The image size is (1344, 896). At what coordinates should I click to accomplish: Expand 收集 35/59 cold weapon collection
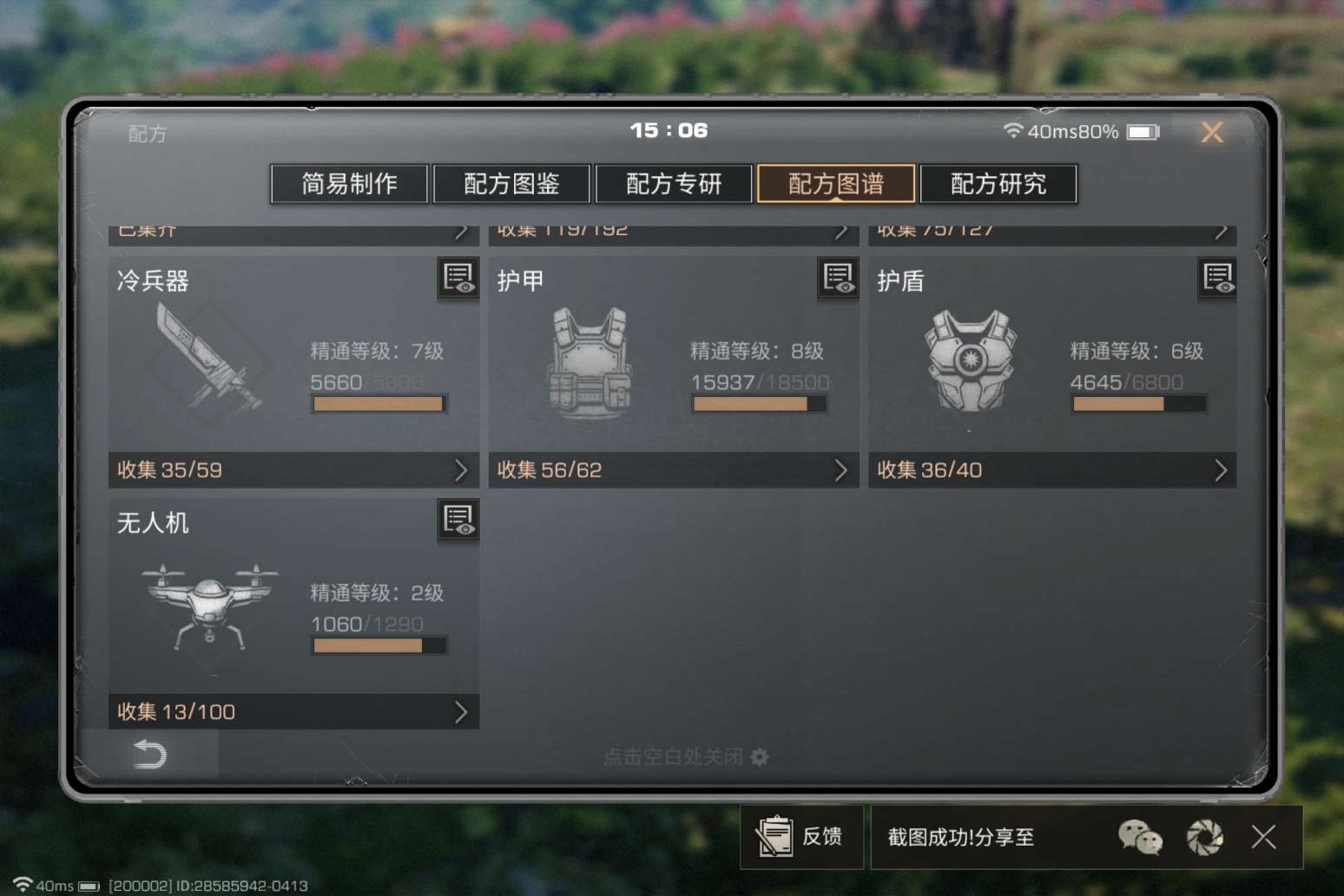coord(293,470)
